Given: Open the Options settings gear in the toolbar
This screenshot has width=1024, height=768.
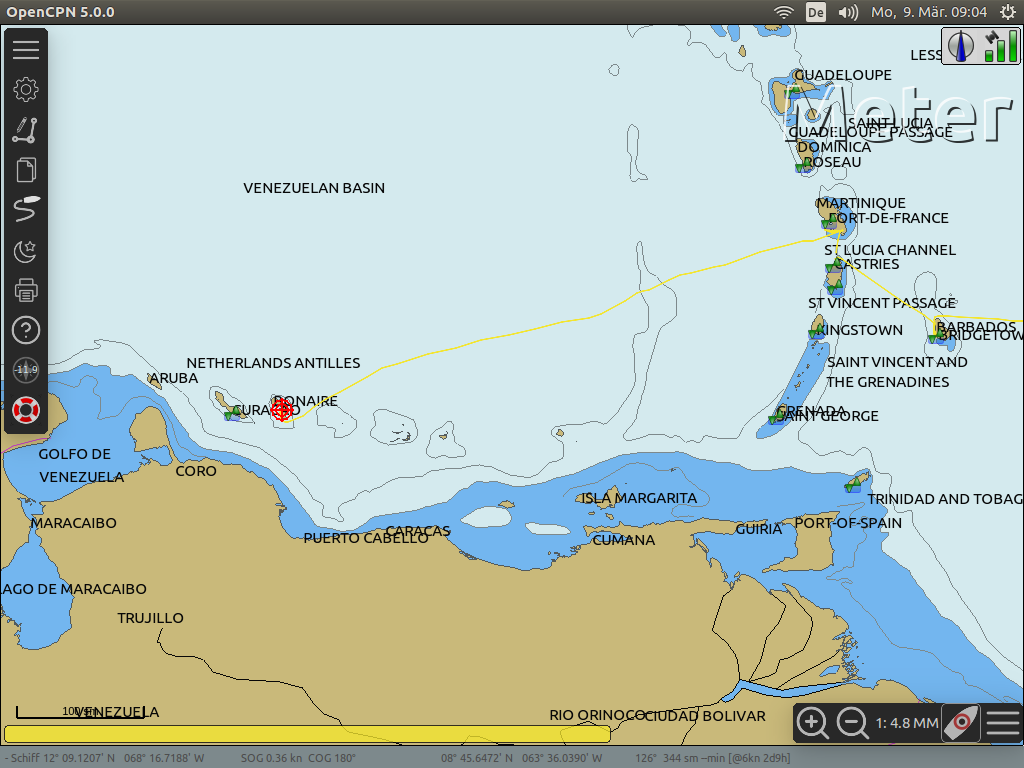Looking at the screenshot, I should (25, 89).
